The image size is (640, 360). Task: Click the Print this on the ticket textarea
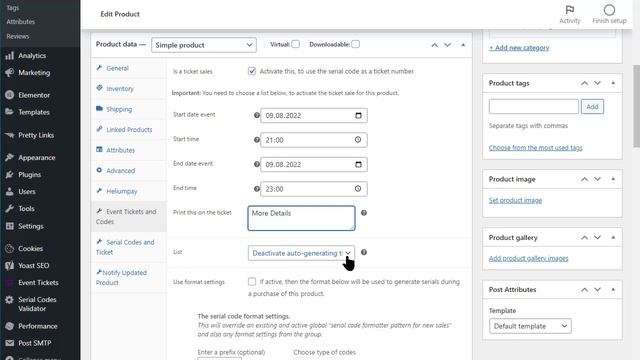click(301, 218)
